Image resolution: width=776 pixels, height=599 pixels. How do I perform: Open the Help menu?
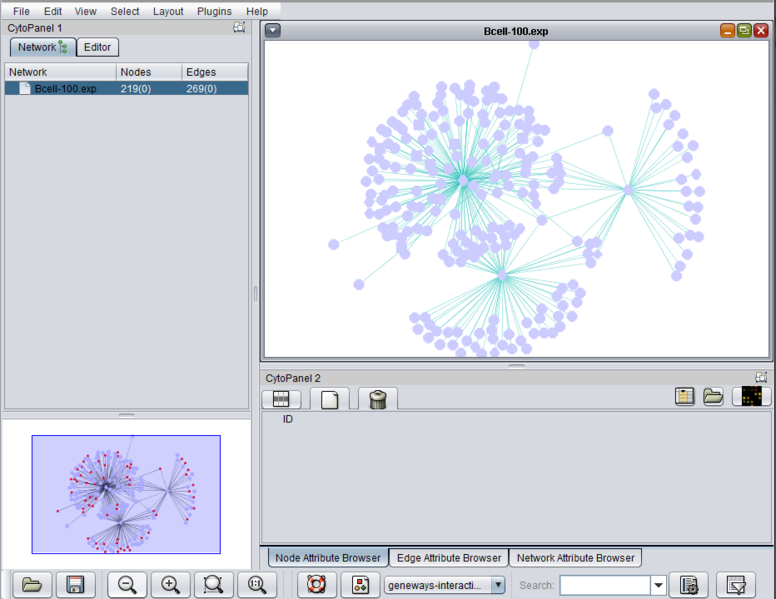257,11
